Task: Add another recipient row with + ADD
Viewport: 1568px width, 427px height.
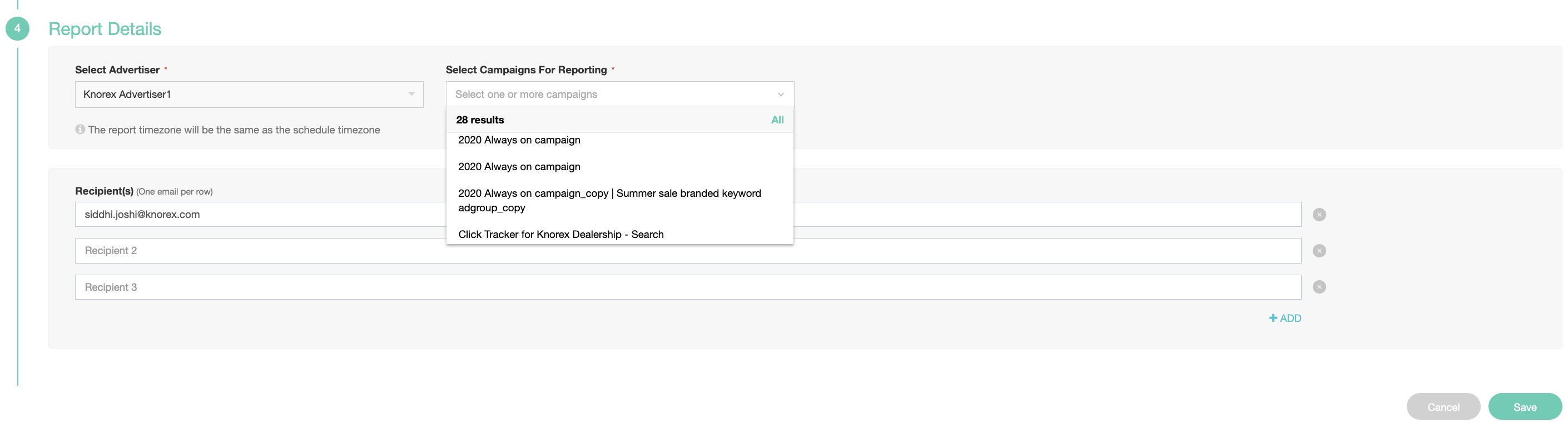Action: click(x=1284, y=318)
